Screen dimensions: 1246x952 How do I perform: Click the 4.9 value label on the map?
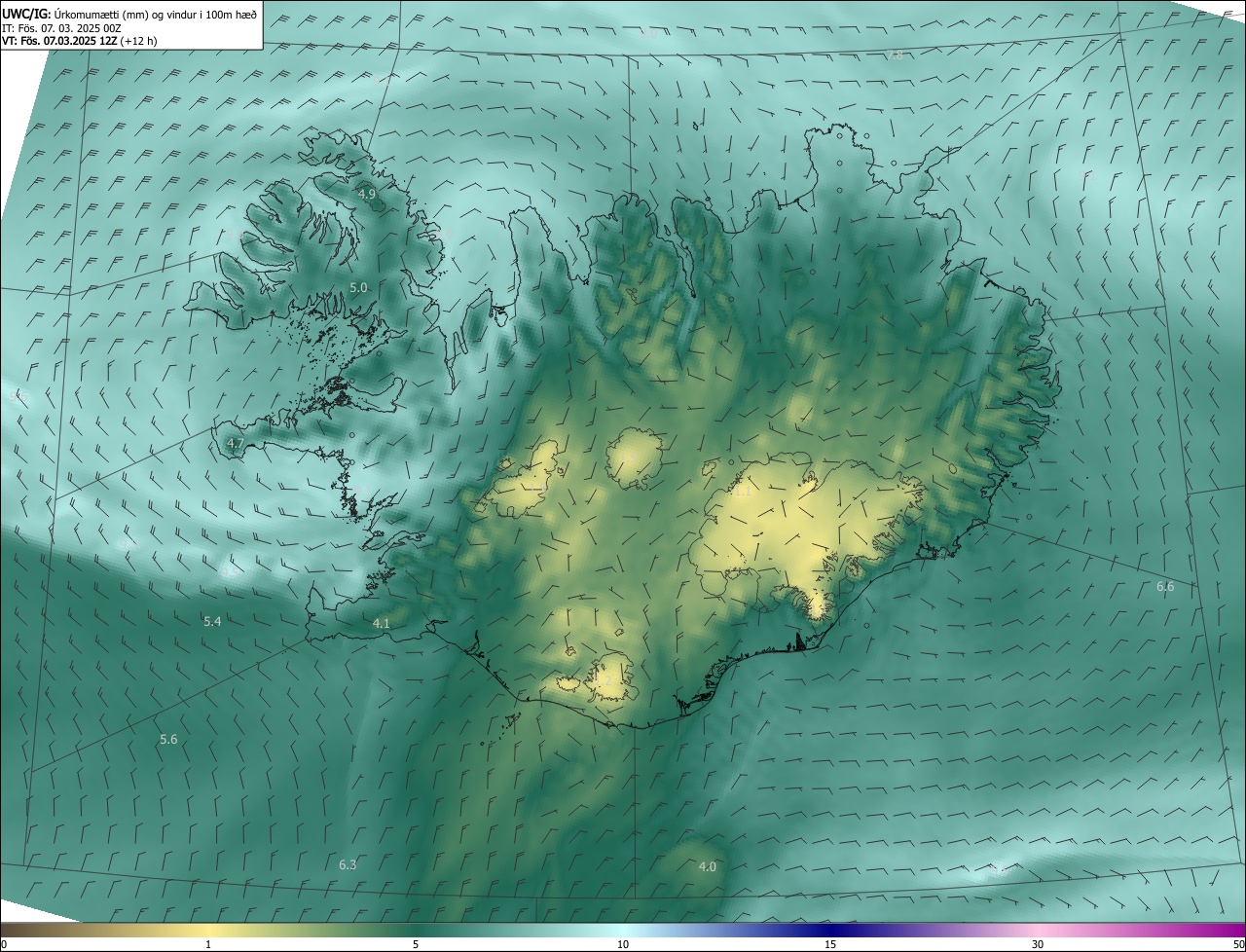(x=367, y=195)
